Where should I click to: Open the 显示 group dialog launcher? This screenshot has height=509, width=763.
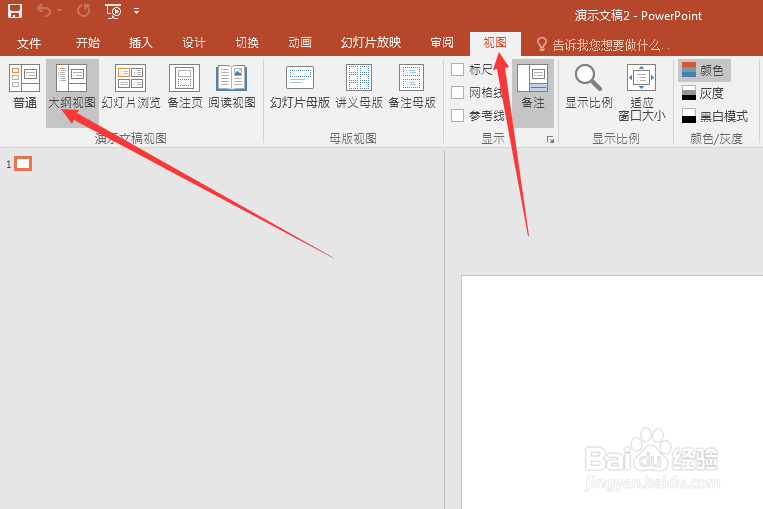[x=550, y=140]
